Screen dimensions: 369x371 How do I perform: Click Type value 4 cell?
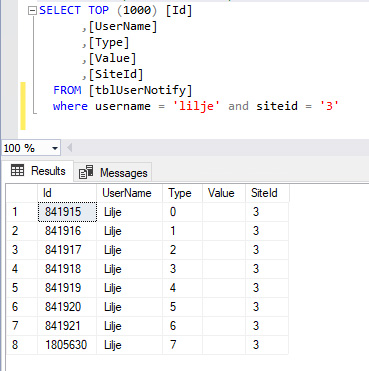pos(182,288)
